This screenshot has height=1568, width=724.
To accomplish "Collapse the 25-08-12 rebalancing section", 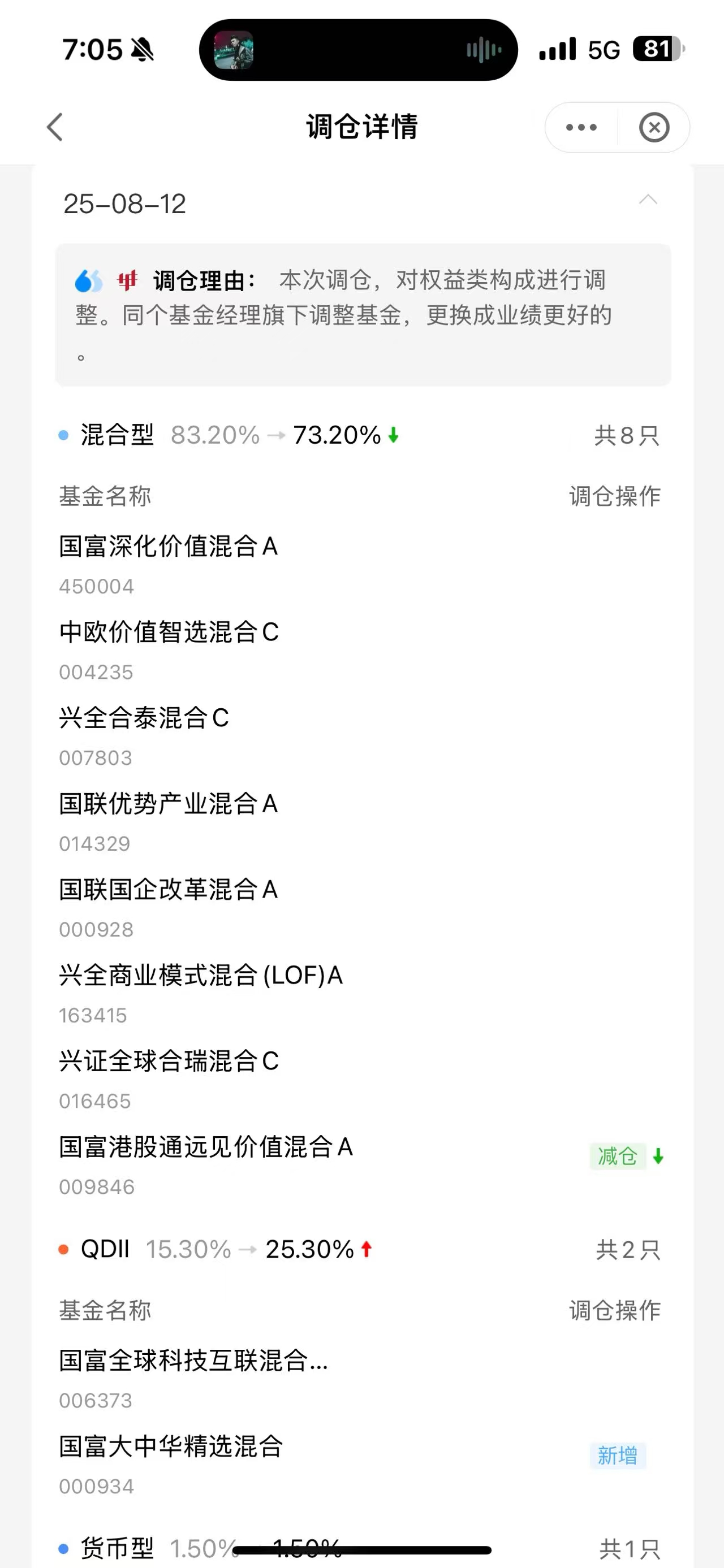I will pos(648,200).
